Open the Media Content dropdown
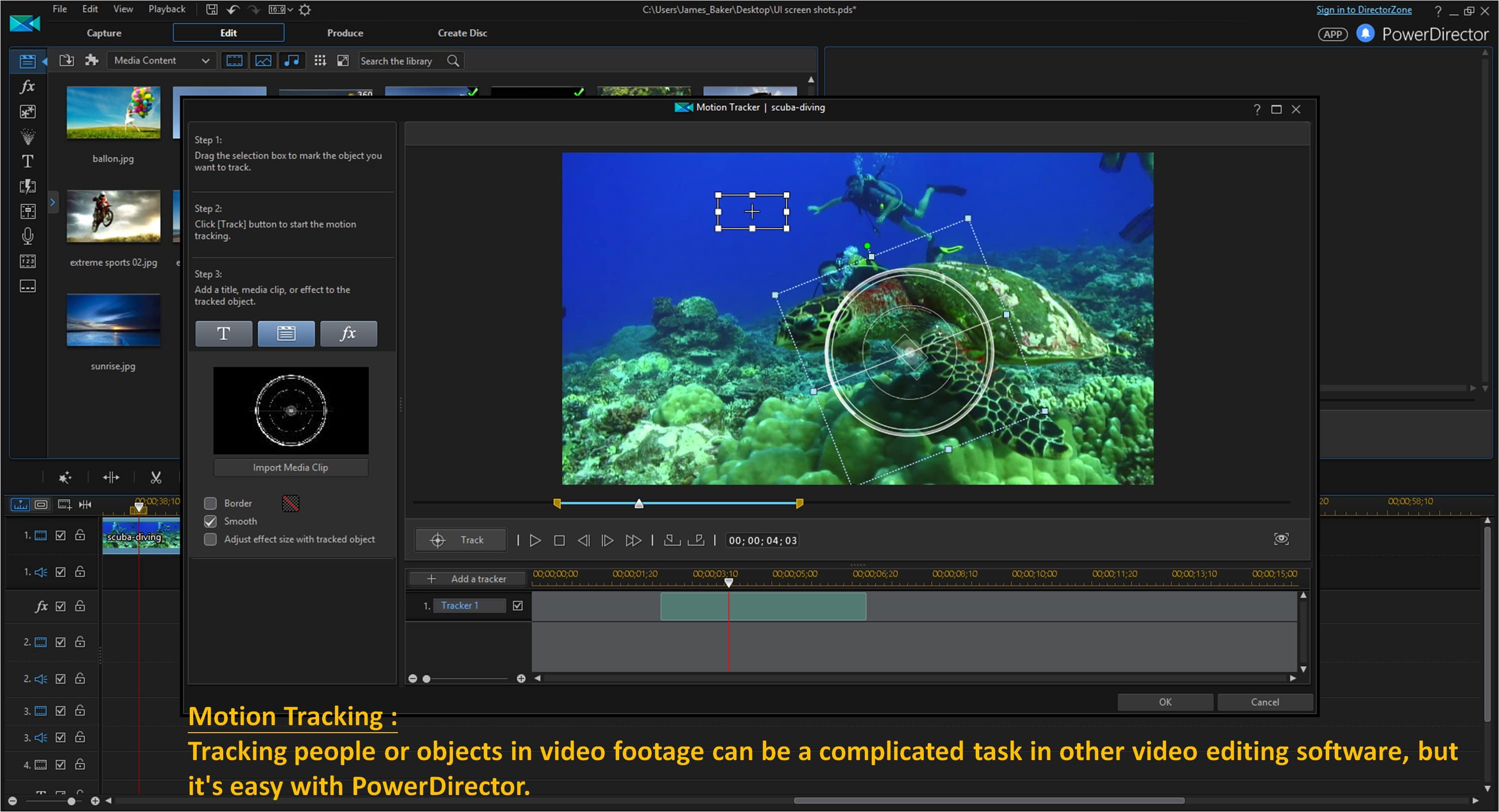This screenshot has width=1499, height=812. 161,60
